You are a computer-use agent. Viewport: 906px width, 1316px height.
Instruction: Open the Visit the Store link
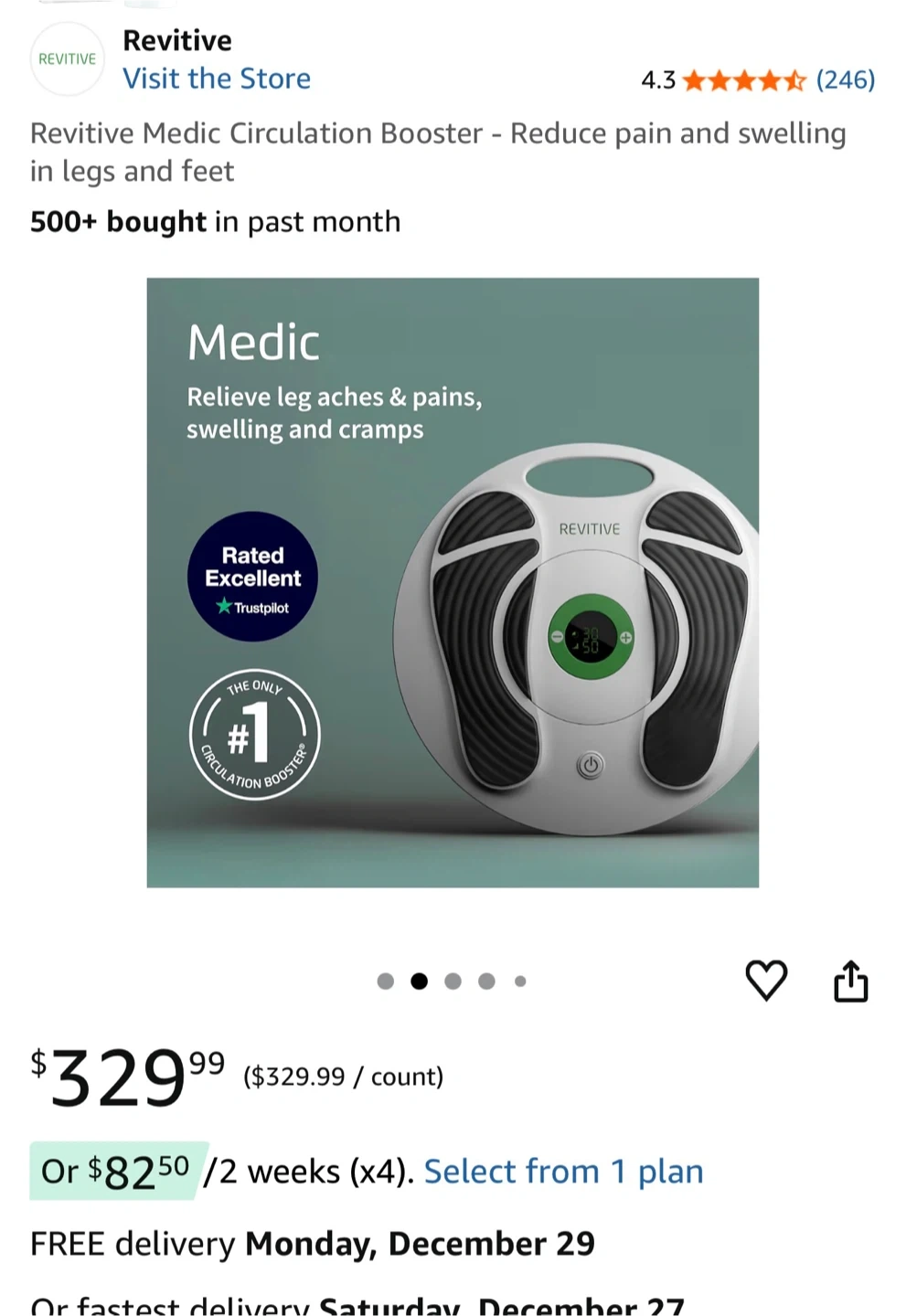point(217,79)
